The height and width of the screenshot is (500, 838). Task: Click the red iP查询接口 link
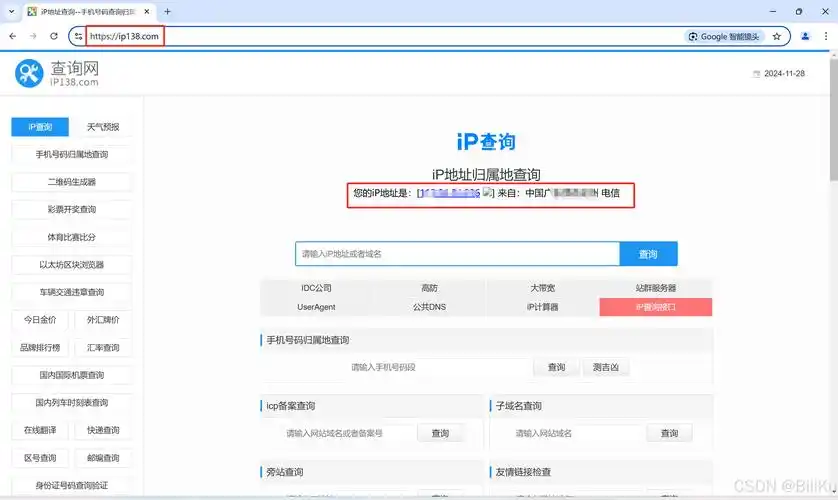(655, 307)
